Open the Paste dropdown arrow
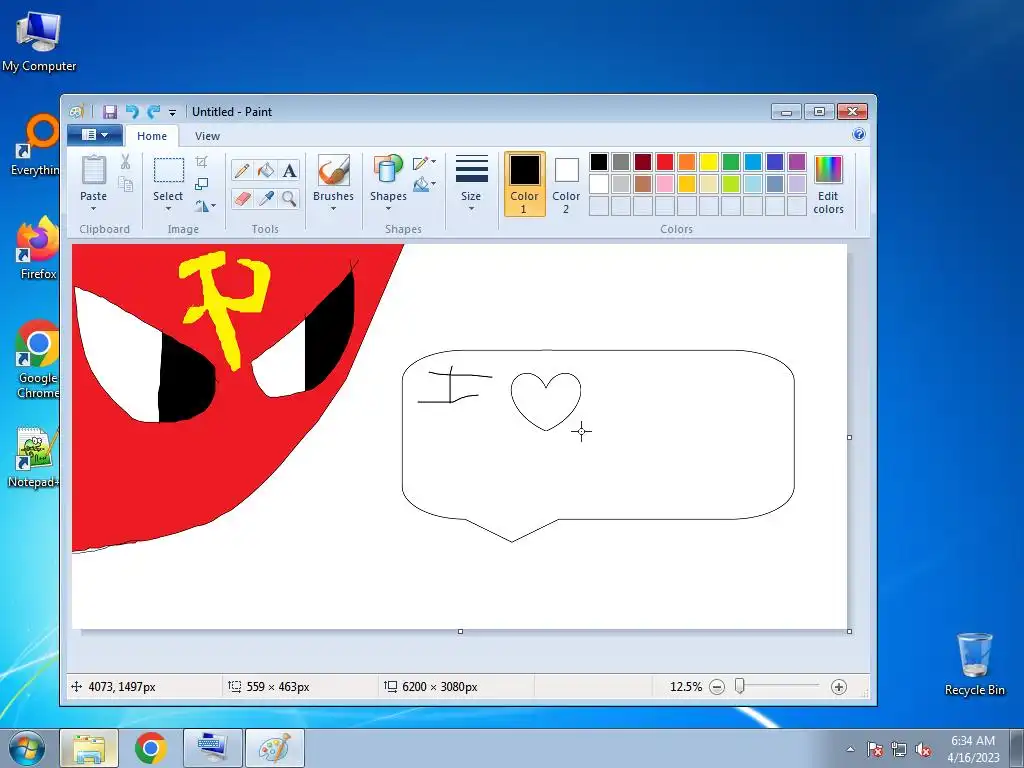Screen dimensions: 1024x768 point(93,208)
